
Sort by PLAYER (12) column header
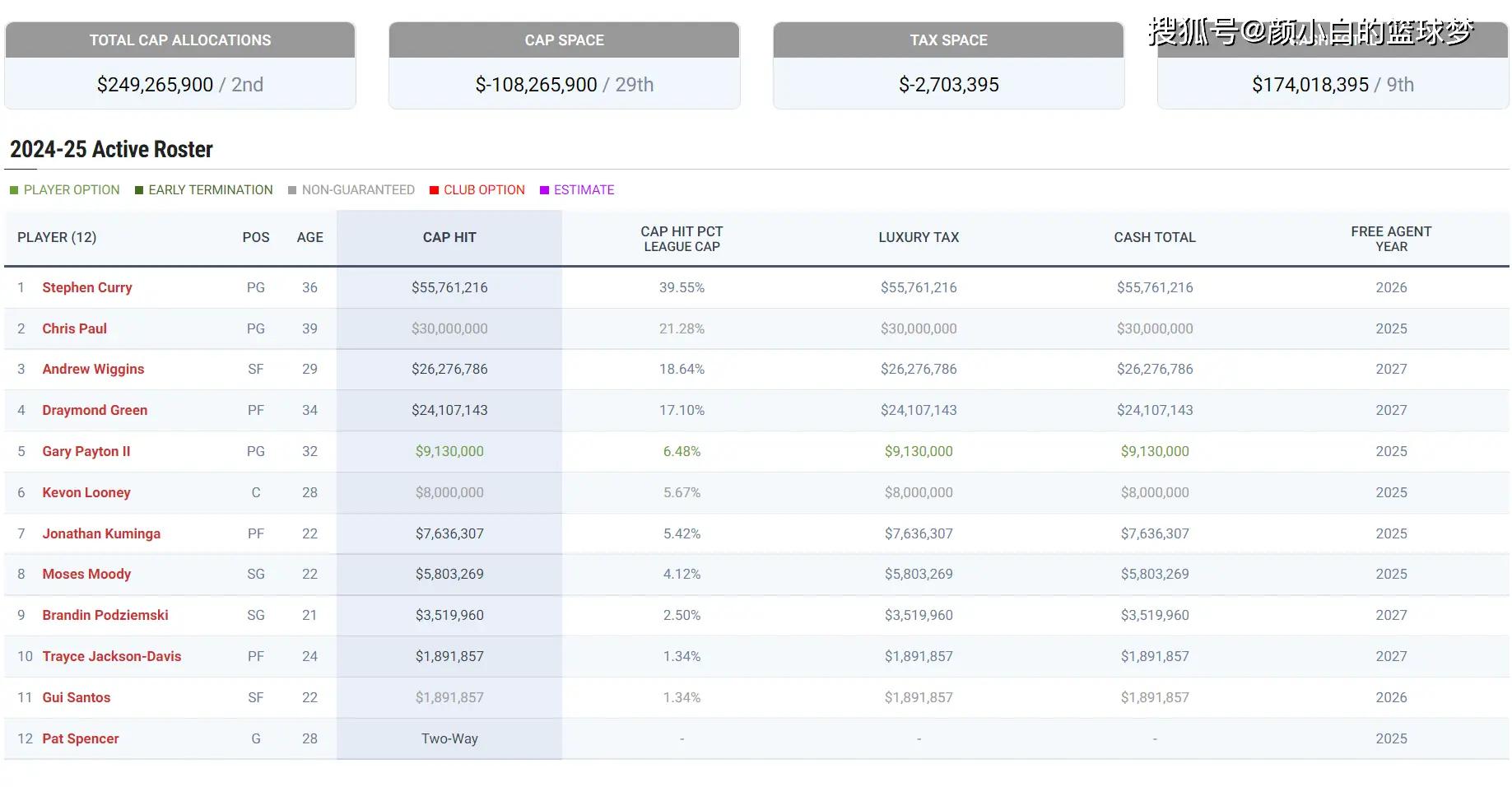coord(57,237)
